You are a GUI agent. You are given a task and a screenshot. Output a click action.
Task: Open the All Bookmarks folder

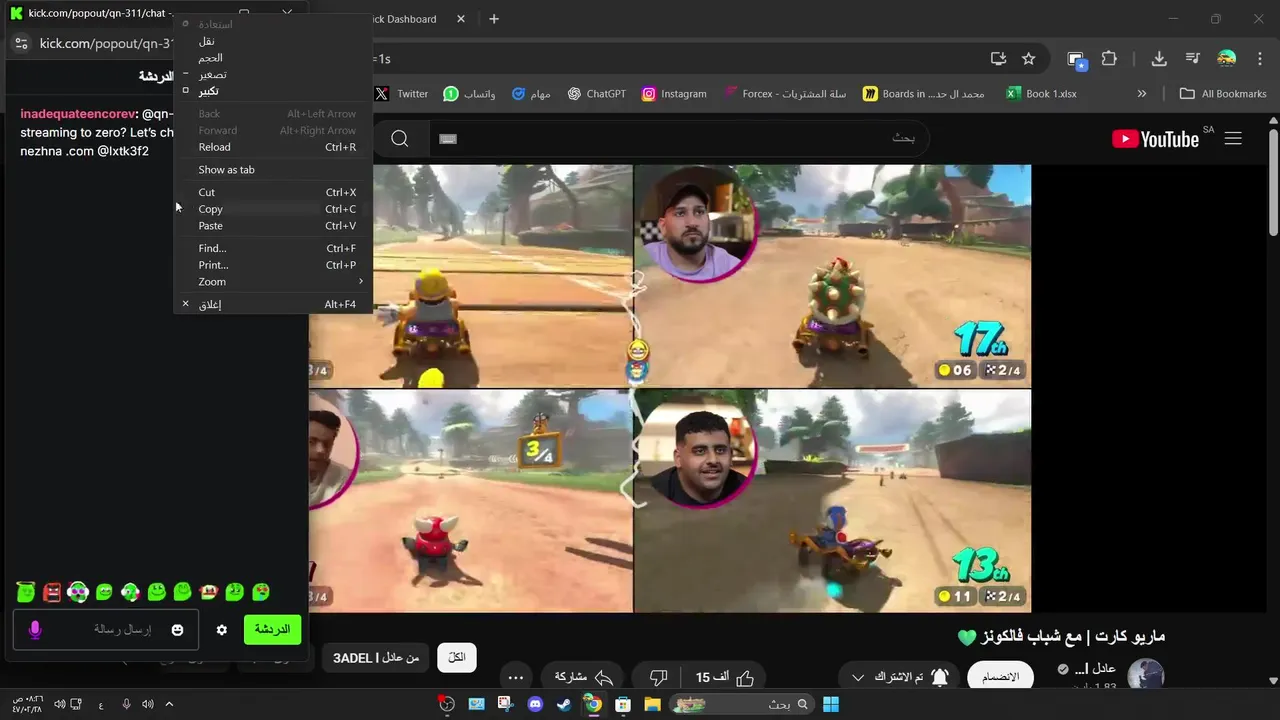pos(1223,94)
